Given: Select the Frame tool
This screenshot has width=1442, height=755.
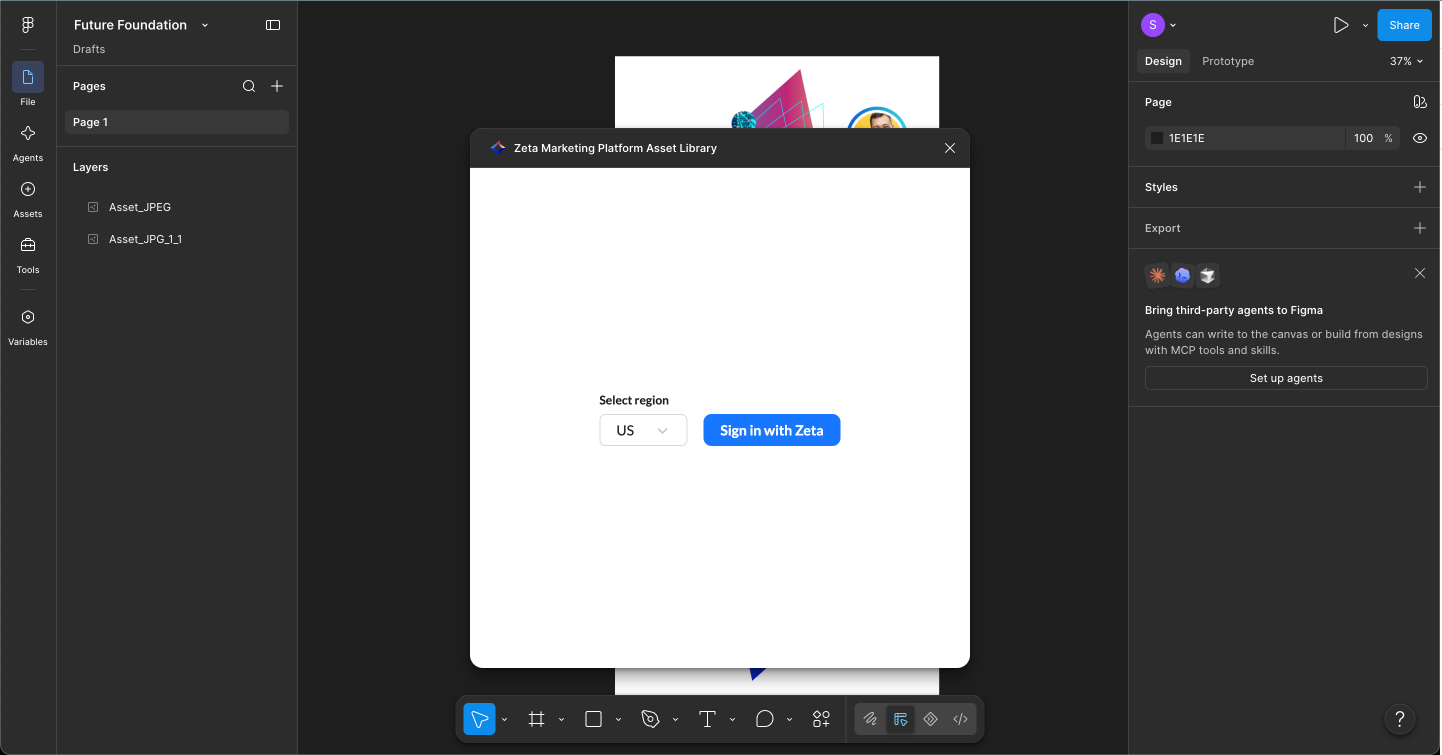Looking at the screenshot, I should click(537, 719).
